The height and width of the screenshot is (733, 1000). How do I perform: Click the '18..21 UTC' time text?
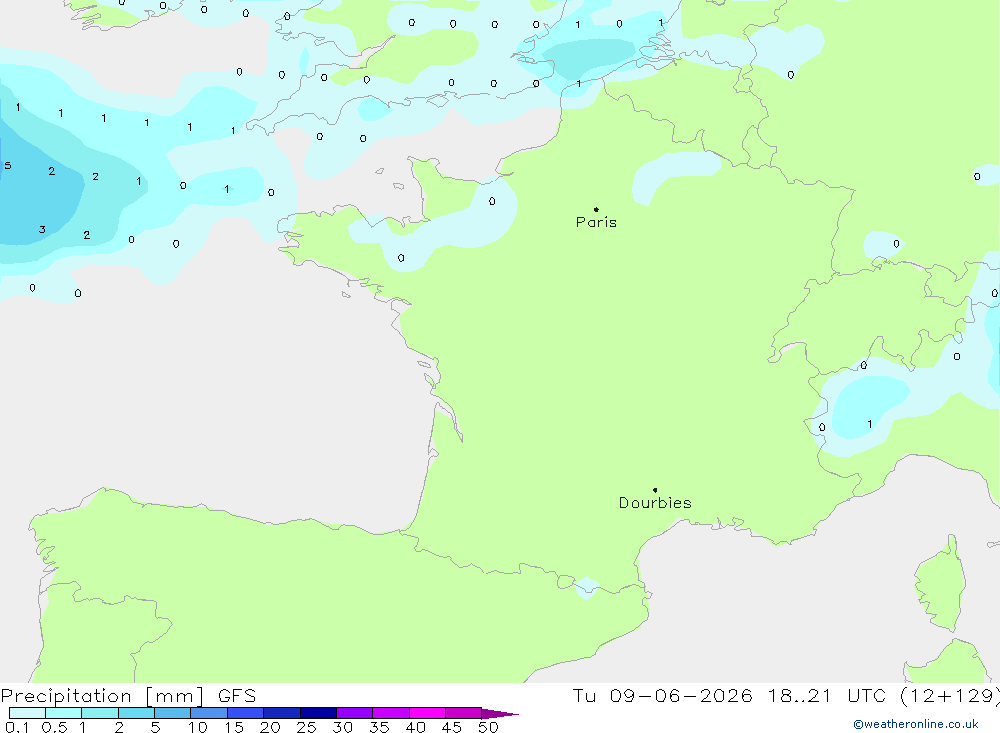(x=827, y=696)
